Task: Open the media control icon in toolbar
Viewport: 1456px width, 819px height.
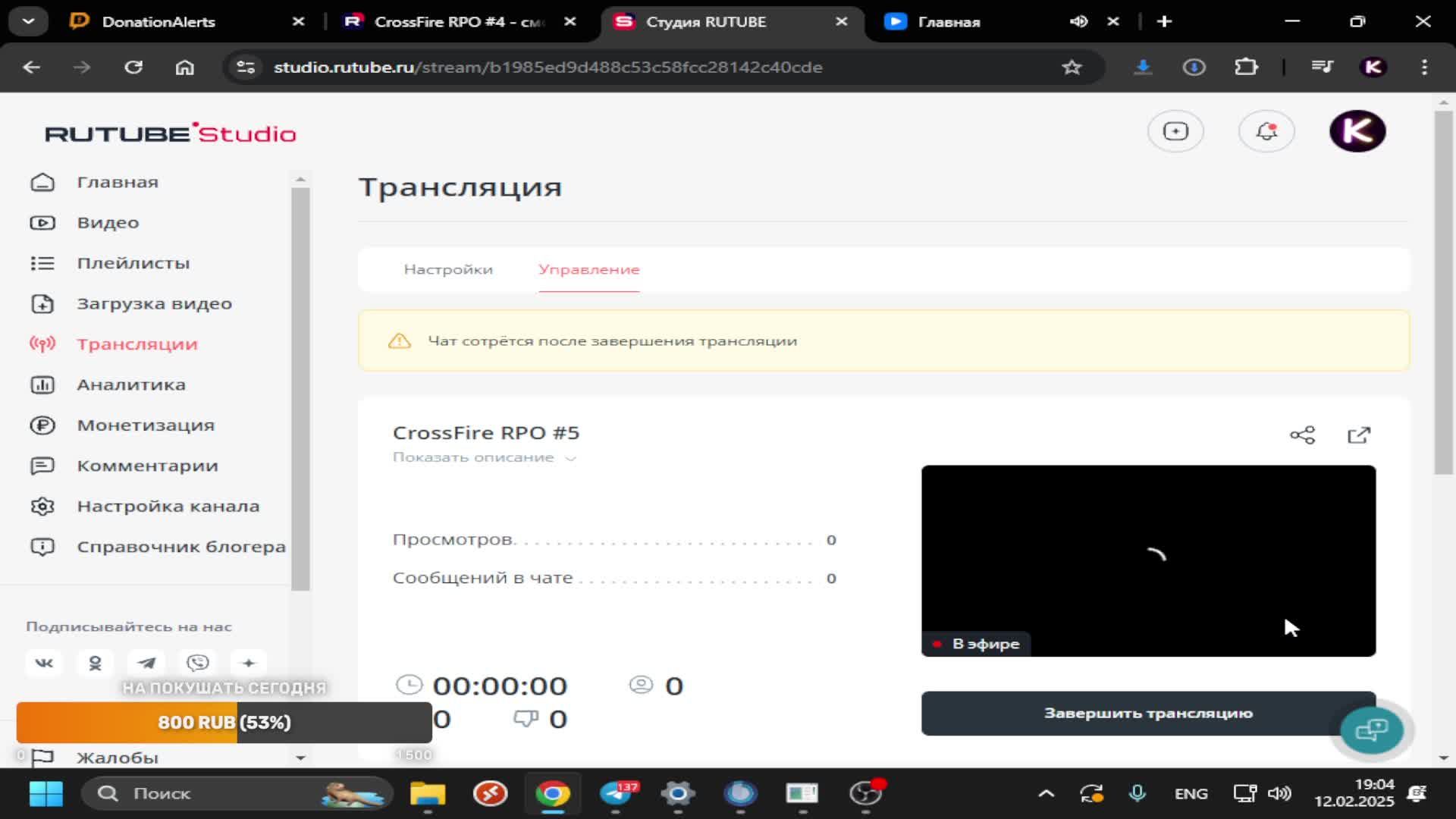Action: [1322, 67]
